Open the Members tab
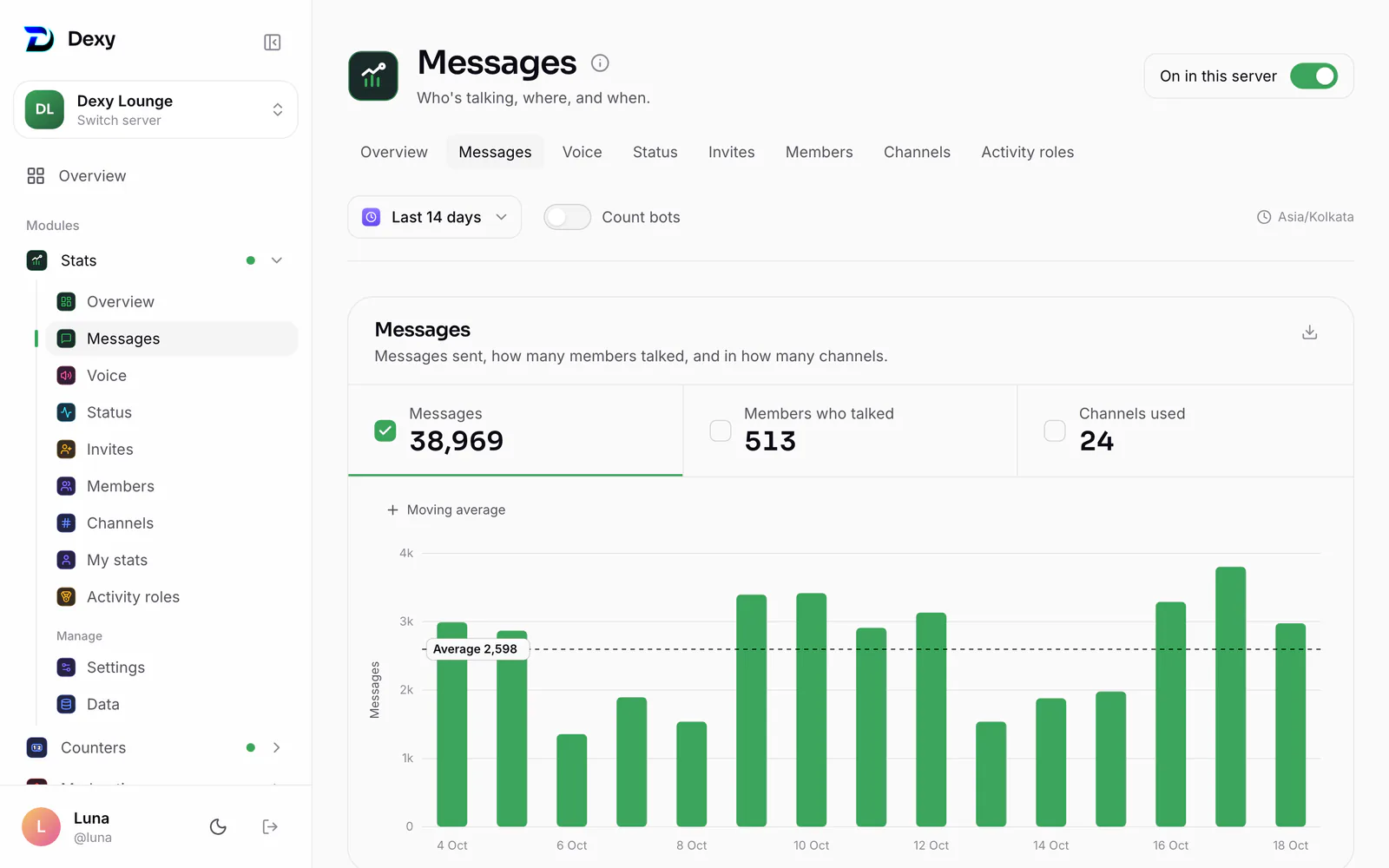 pos(819,152)
